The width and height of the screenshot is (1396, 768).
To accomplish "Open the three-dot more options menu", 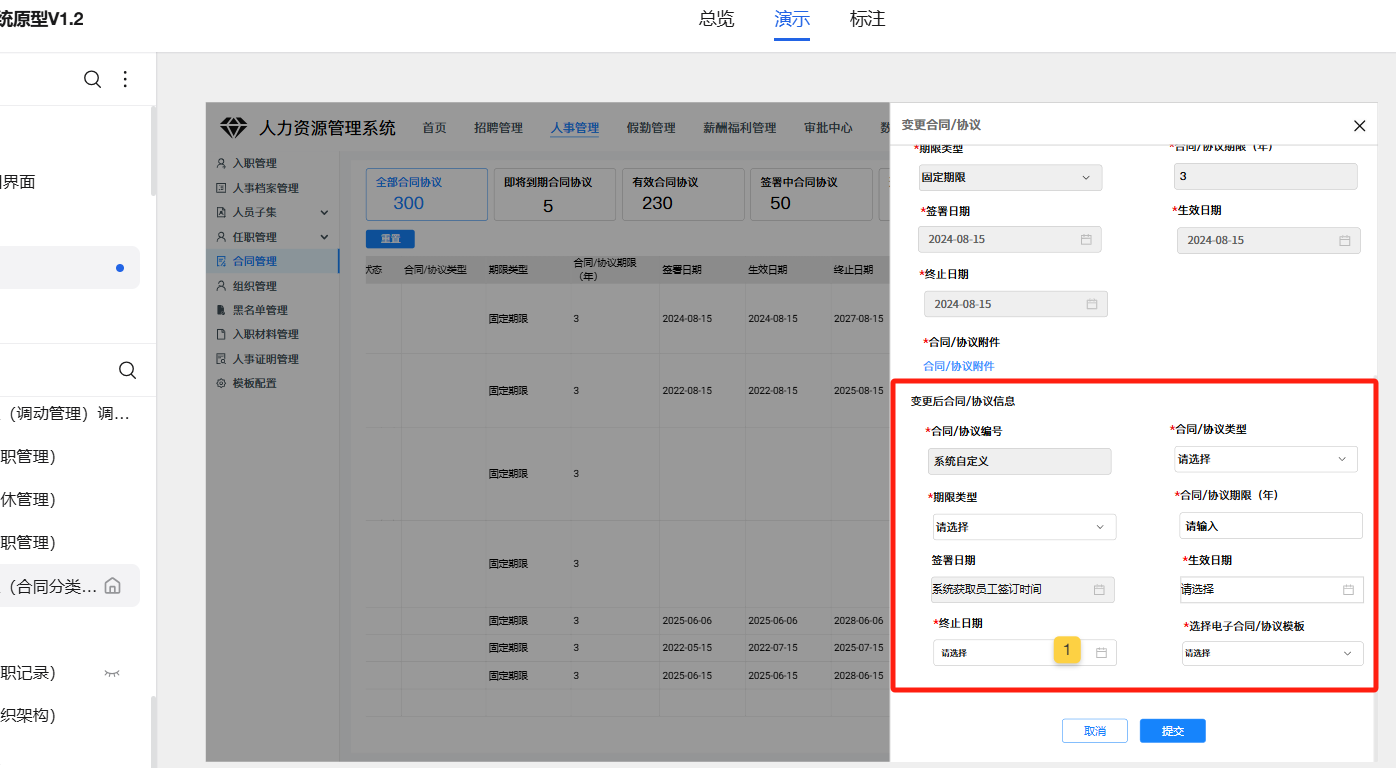I will pyautogui.click(x=126, y=79).
